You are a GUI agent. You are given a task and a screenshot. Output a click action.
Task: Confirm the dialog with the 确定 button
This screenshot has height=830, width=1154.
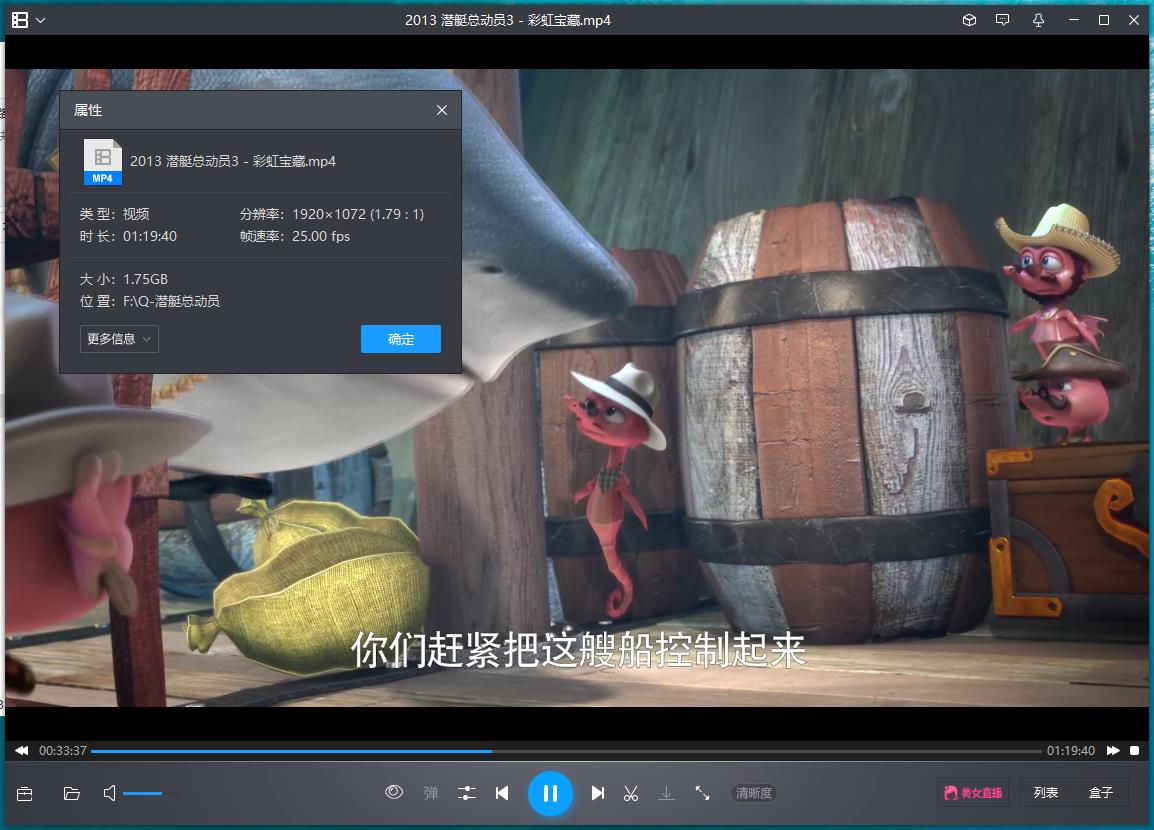click(400, 338)
